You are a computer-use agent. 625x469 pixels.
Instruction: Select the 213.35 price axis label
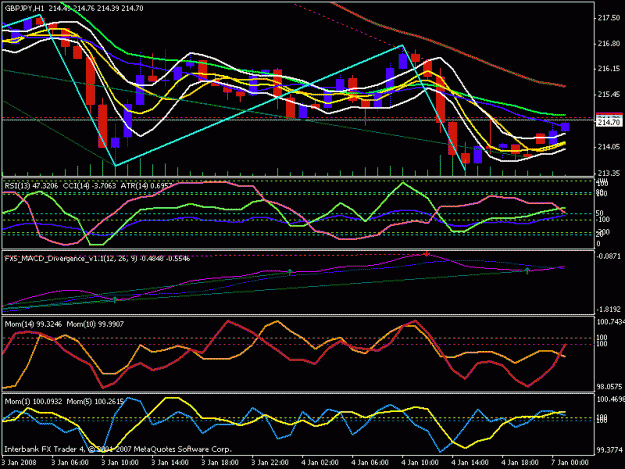pos(609,173)
